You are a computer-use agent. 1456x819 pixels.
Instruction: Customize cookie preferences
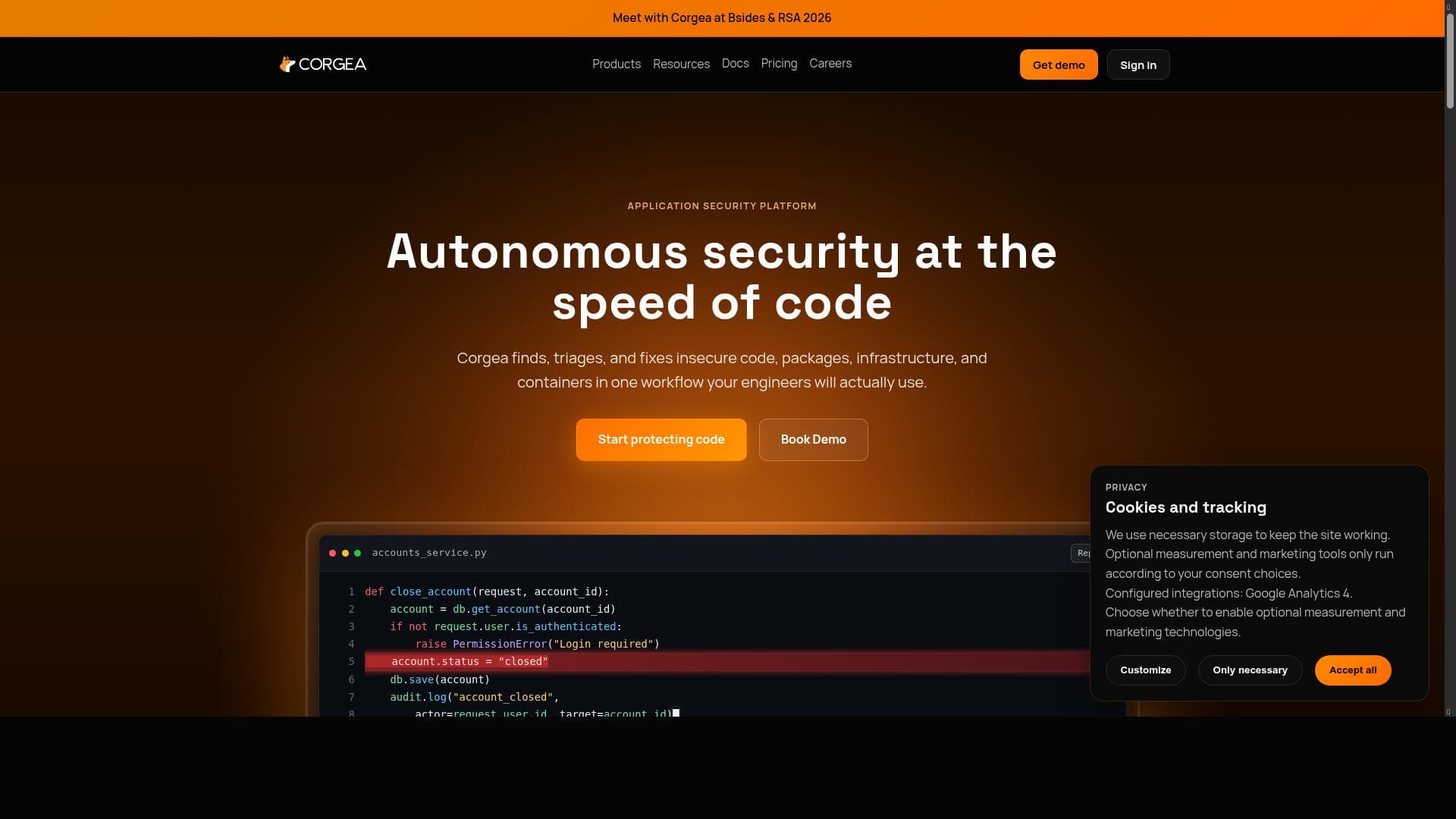[x=1145, y=670]
